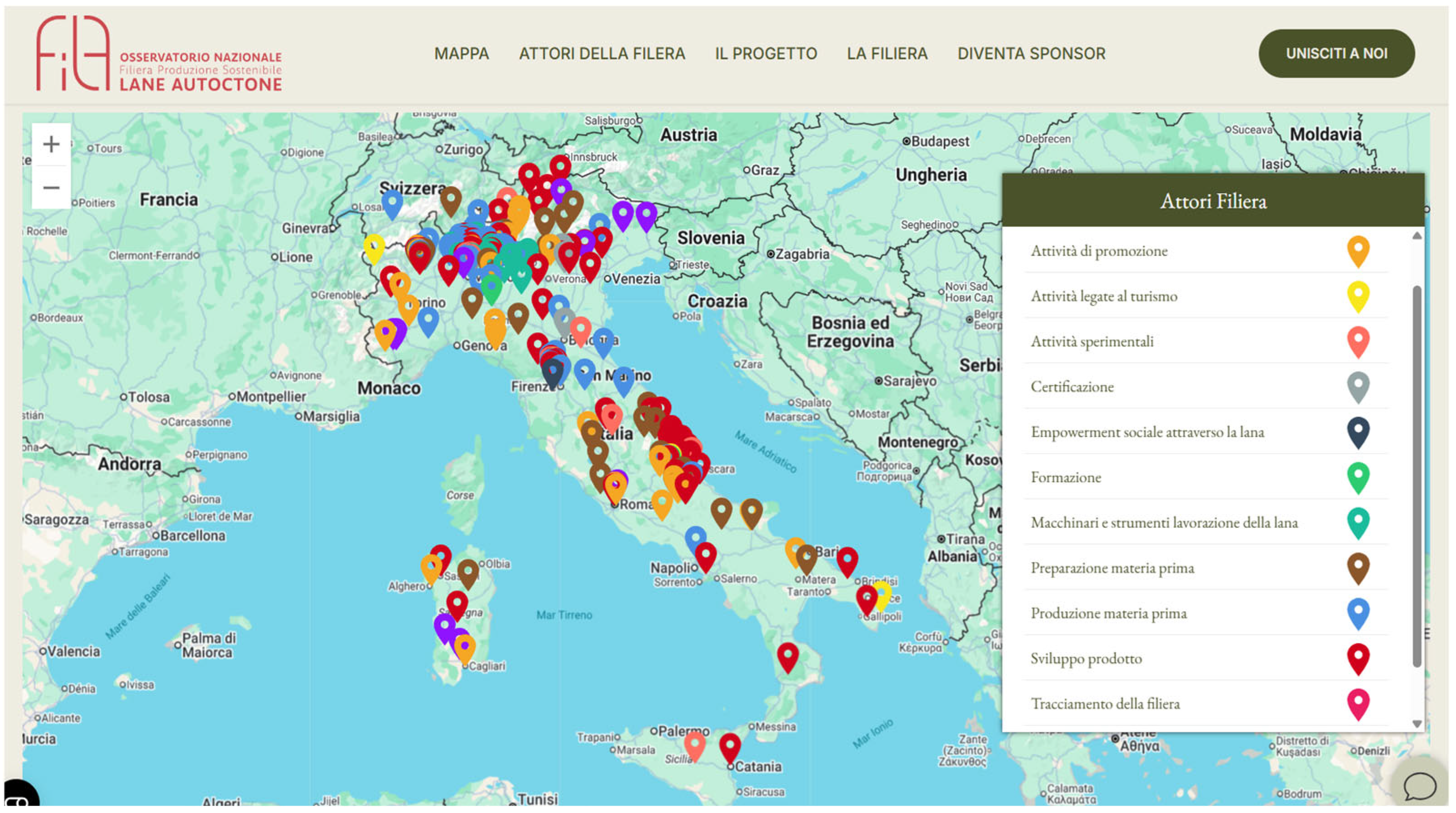Viewport: 1456px width, 813px height.
Task: Open ATTORI DELLA FILERA menu item
Action: [602, 54]
